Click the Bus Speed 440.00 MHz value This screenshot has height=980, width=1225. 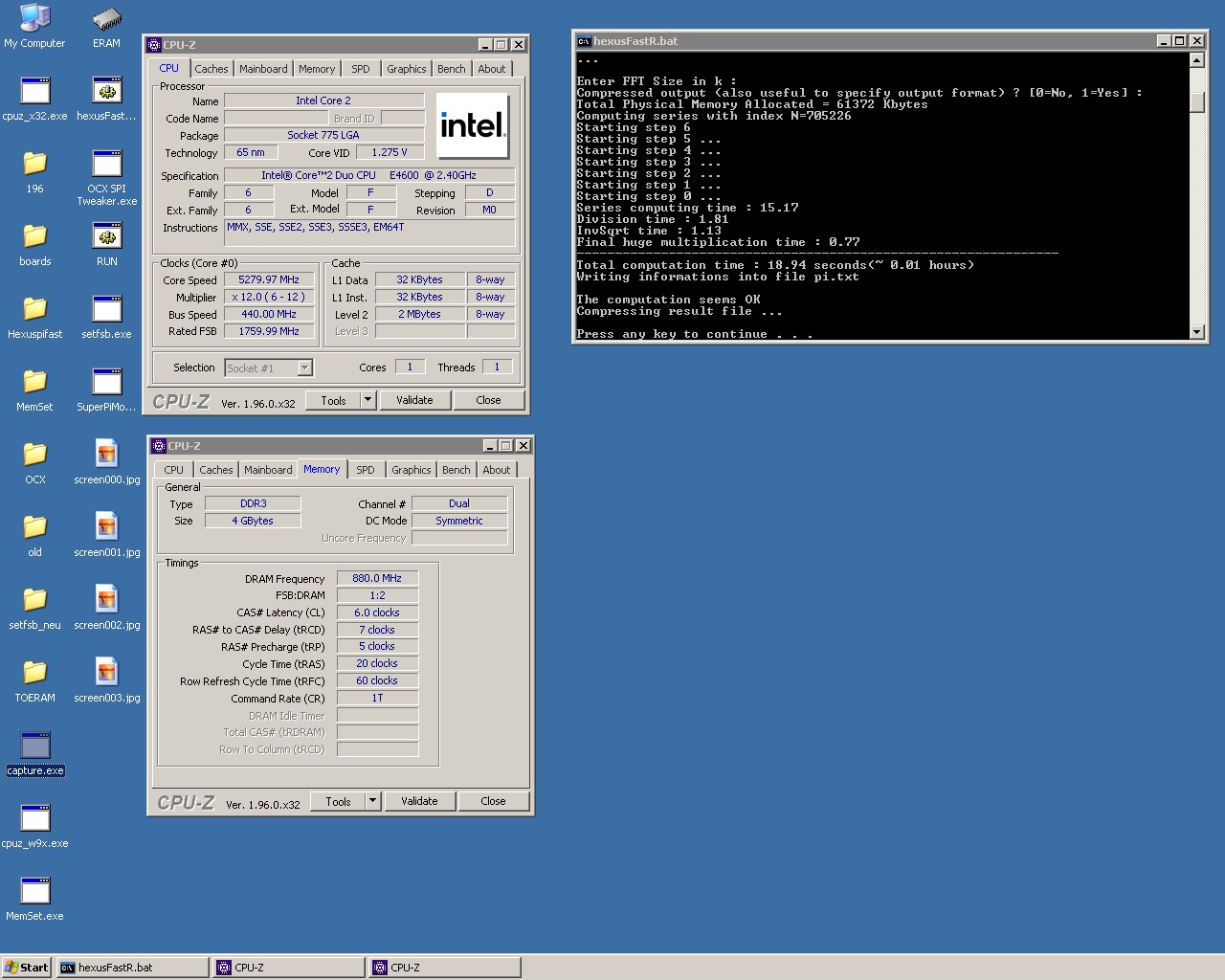click(x=269, y=314)
